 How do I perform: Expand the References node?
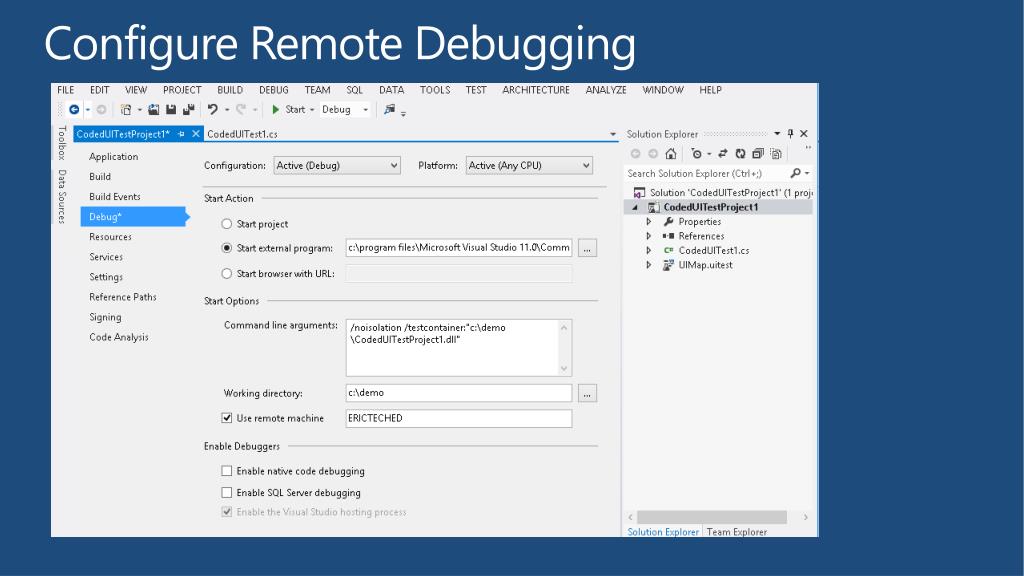(x=648, y=236)
